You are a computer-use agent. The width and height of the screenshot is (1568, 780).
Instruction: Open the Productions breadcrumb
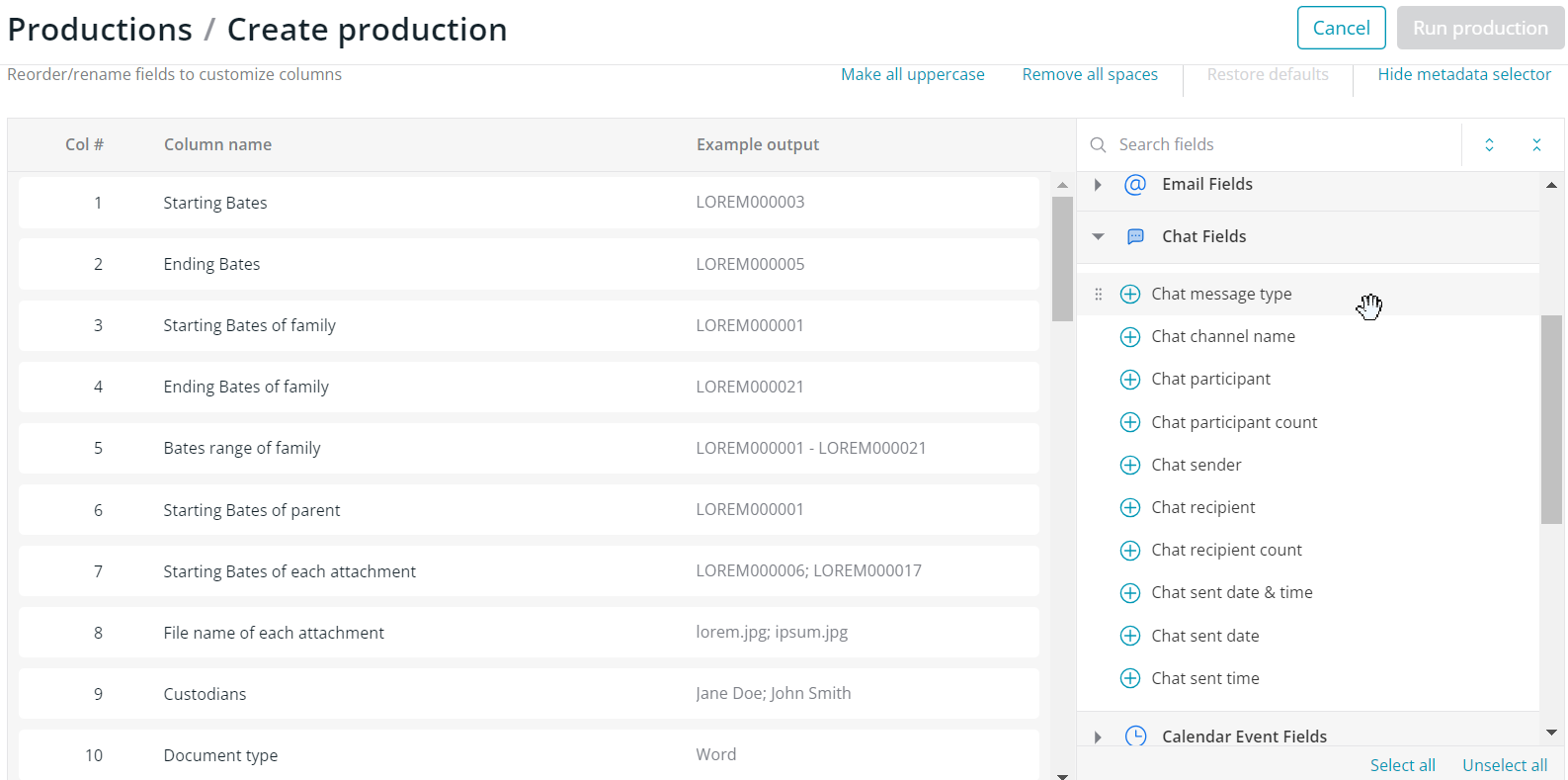pyautogui.click(x=100, y=30)
